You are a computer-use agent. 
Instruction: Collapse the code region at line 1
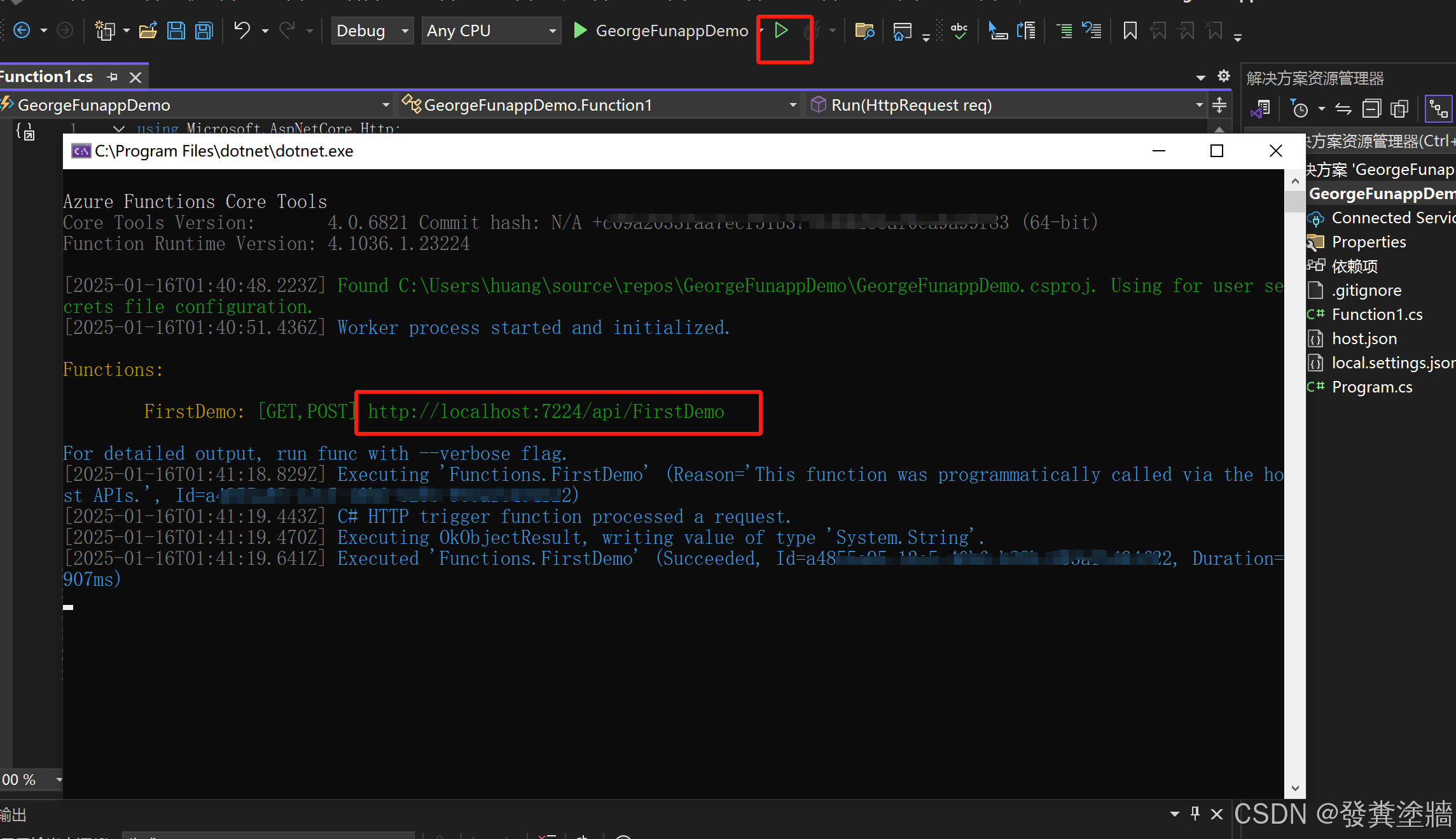pos(119,128)
